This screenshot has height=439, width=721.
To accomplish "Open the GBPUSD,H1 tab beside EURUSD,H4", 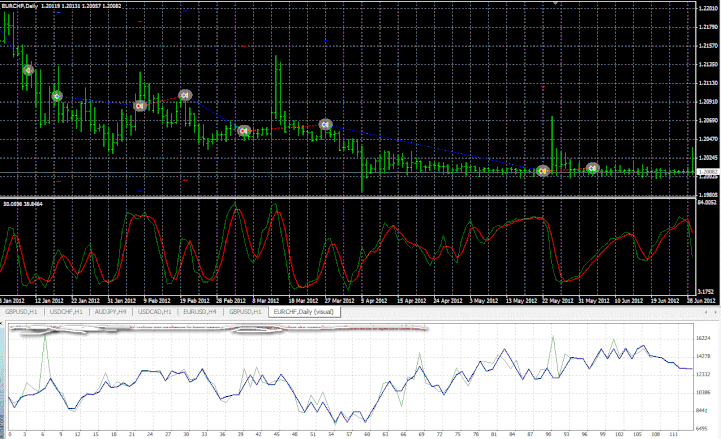I will pos(245,312).
